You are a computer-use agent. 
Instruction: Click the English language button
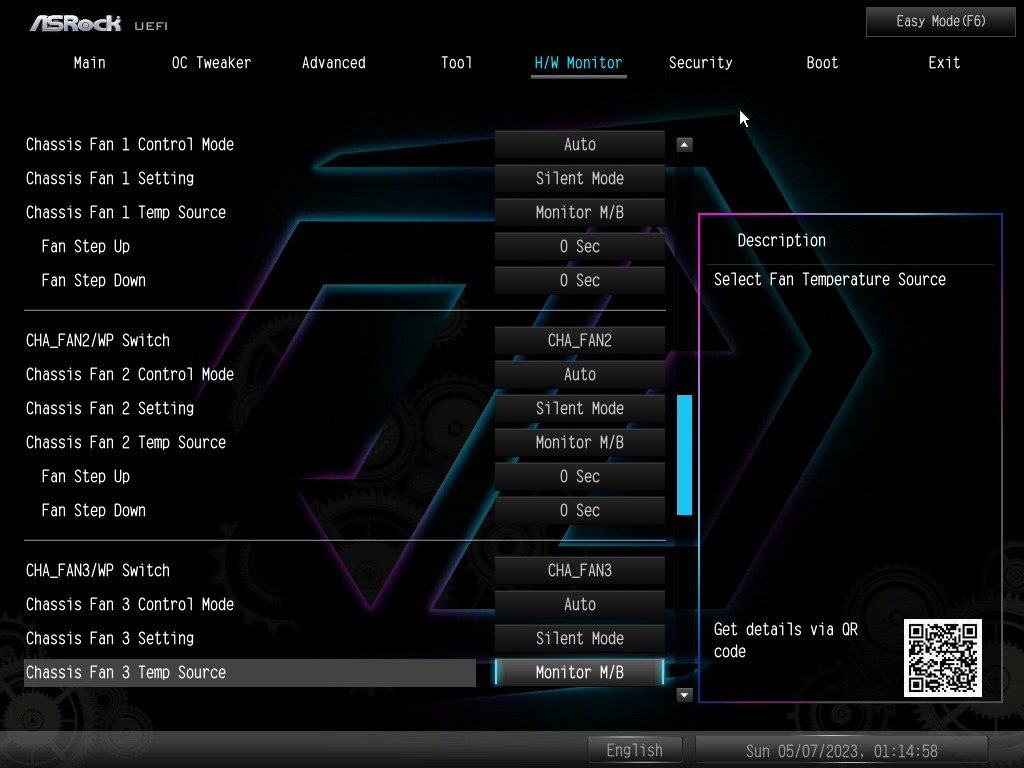pos(634,750)
